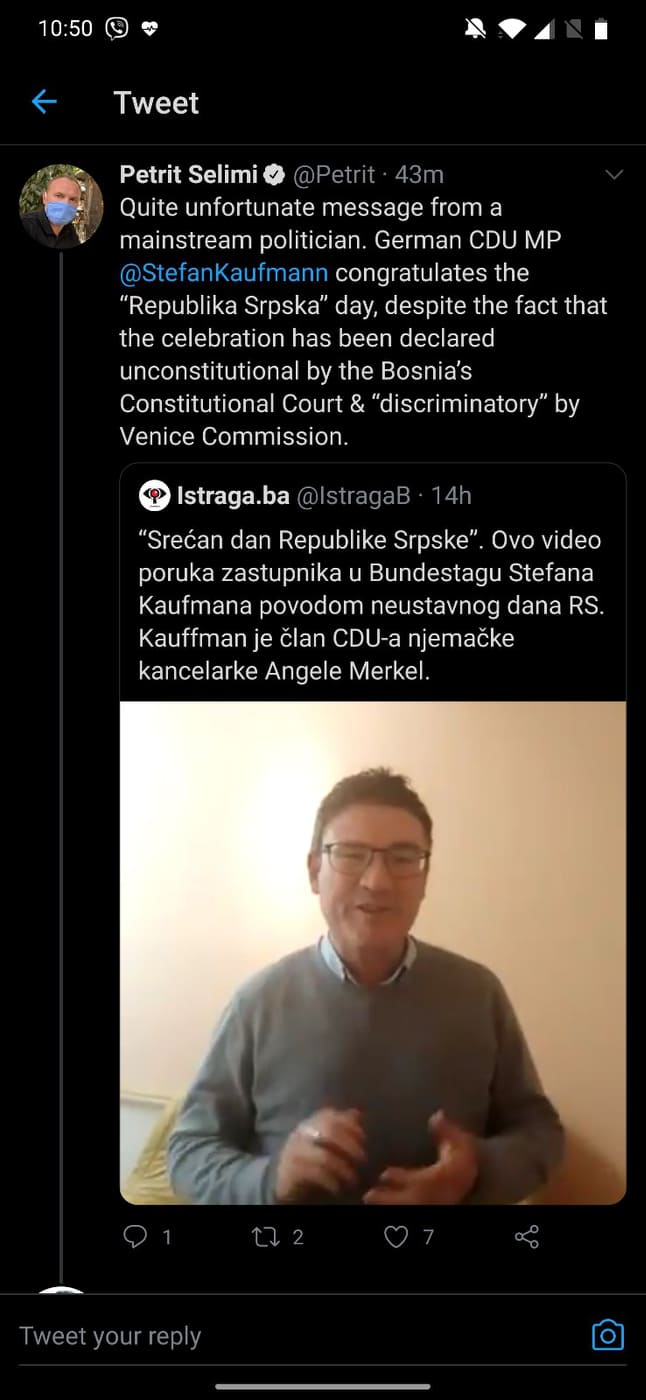Image resolution: width=646 pixels, height=1400 pixels.
Task: Open the quoted Istraga.ba tweet text
Action: 370,605
